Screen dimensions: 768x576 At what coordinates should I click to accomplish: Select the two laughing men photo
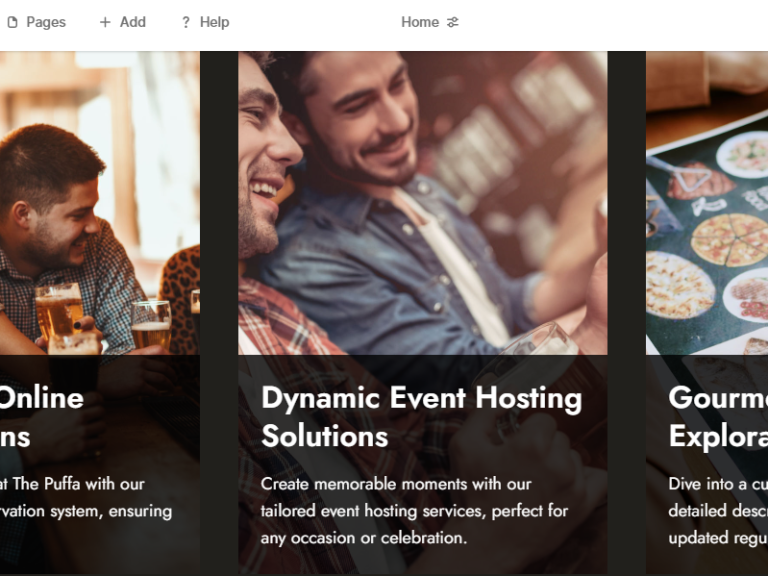pos(422,200)
